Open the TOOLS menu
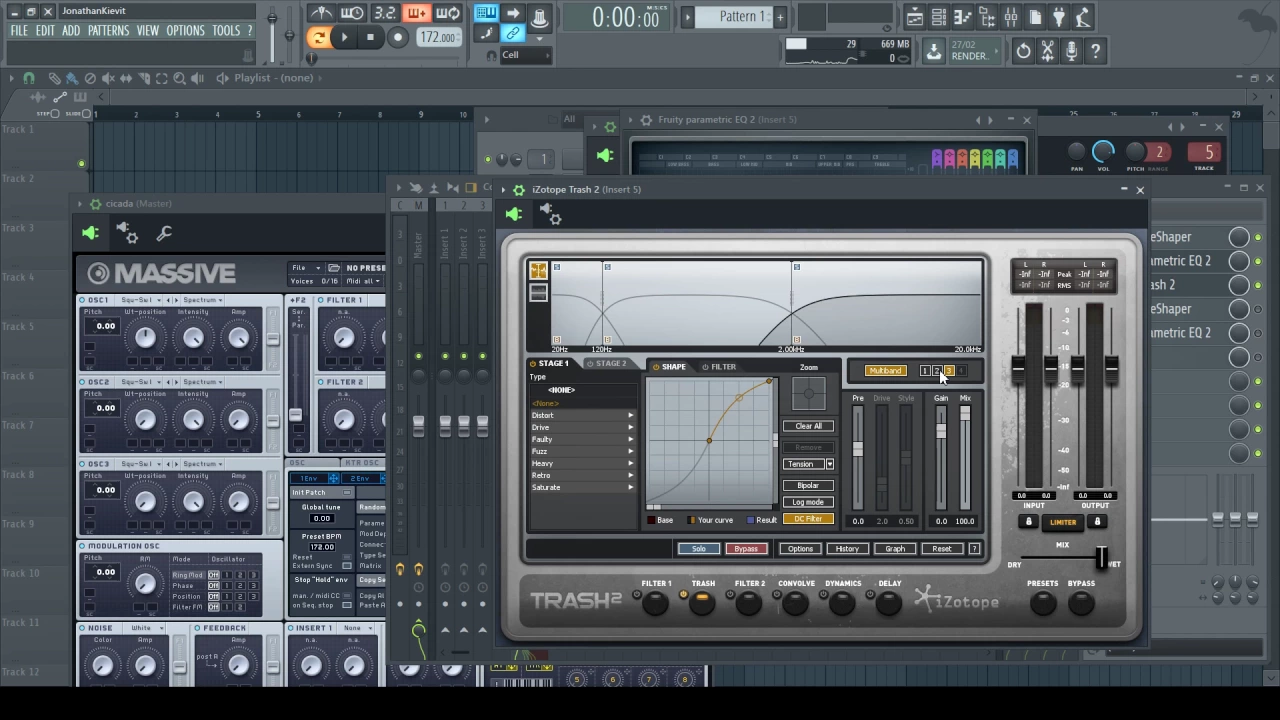This screenshot has width=1280, height=720. click(226, 31)
